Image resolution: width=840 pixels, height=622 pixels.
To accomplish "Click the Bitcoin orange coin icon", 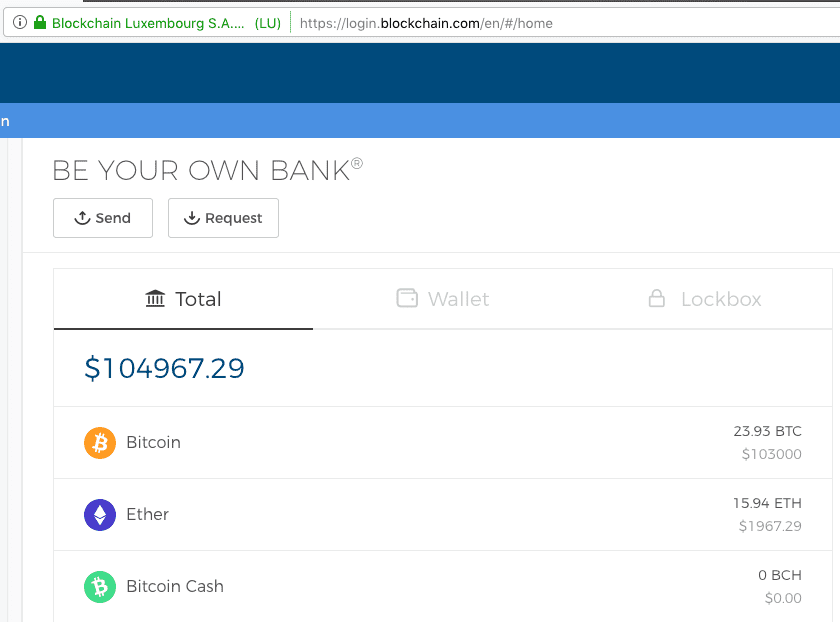I will pyautogui.click(x=100, y=443).
